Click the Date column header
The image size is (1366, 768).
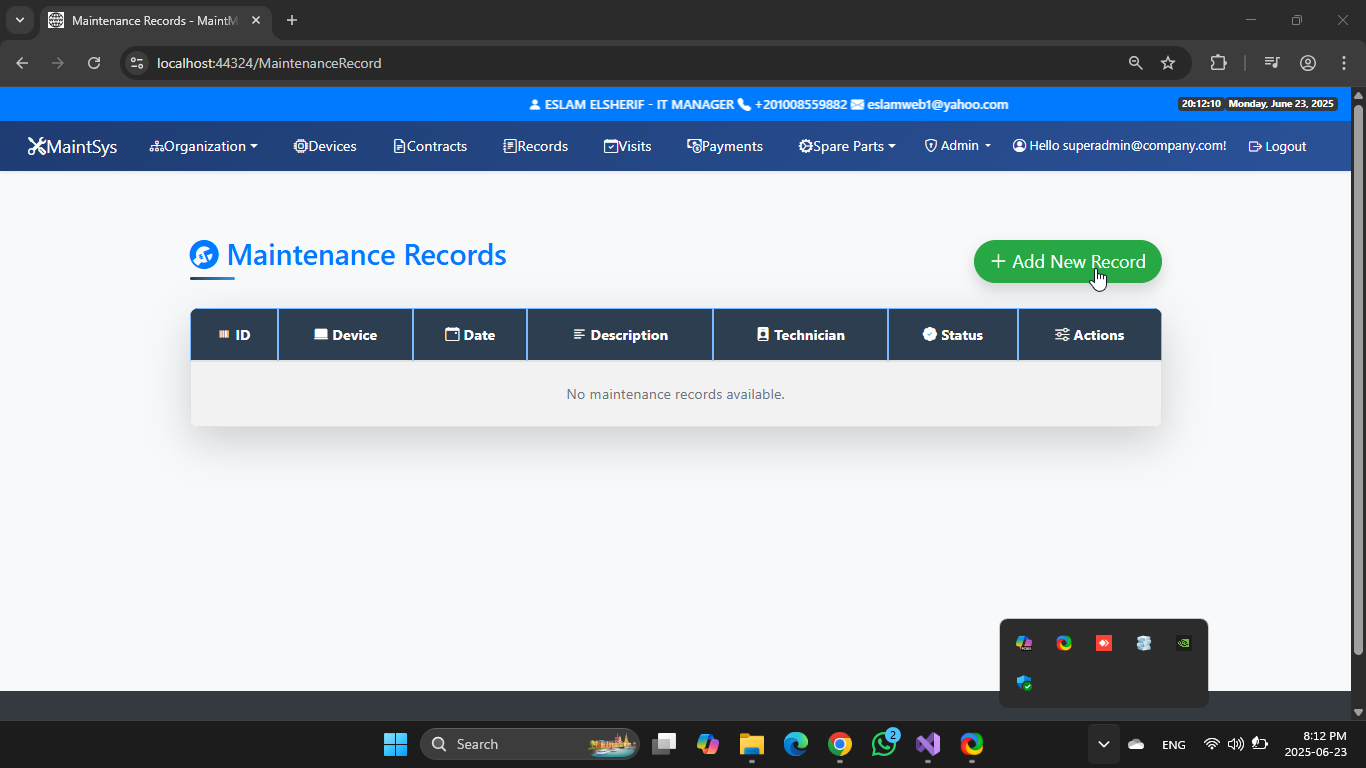tap(470, 335)
